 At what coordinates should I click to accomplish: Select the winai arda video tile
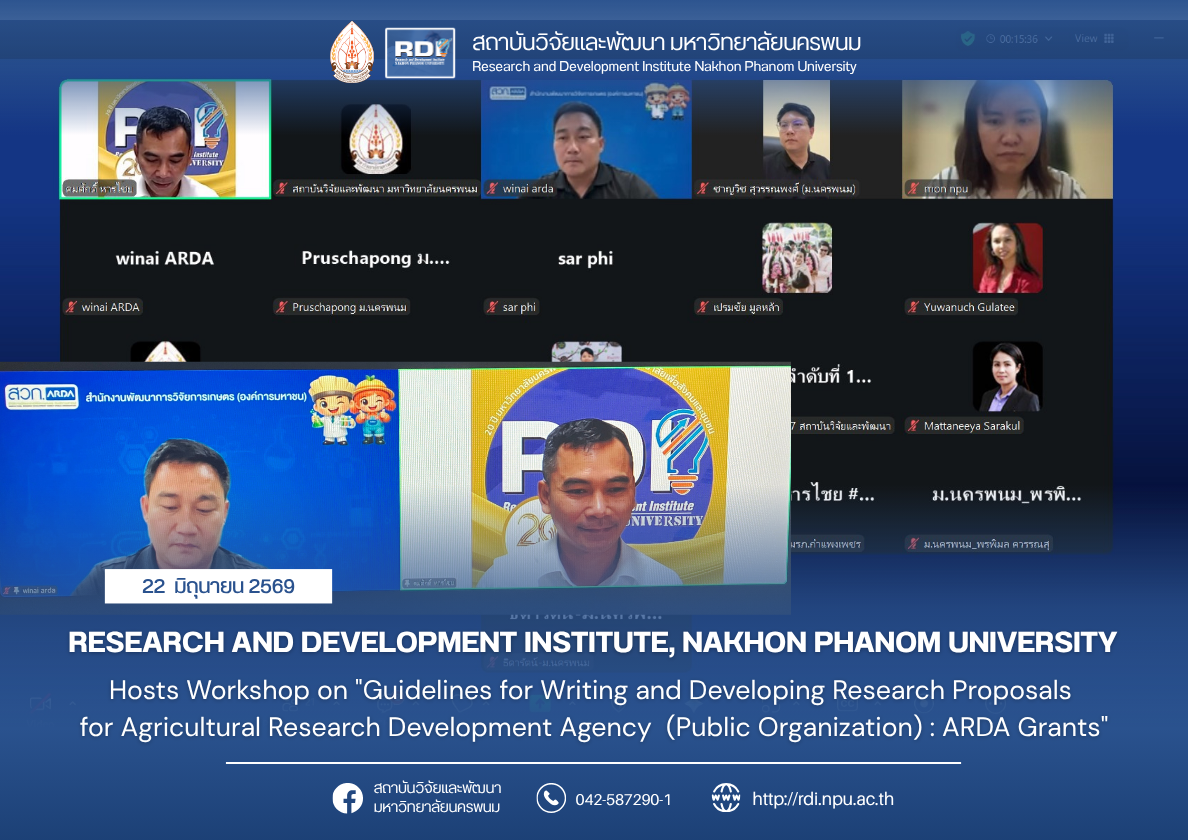point(586,139)
